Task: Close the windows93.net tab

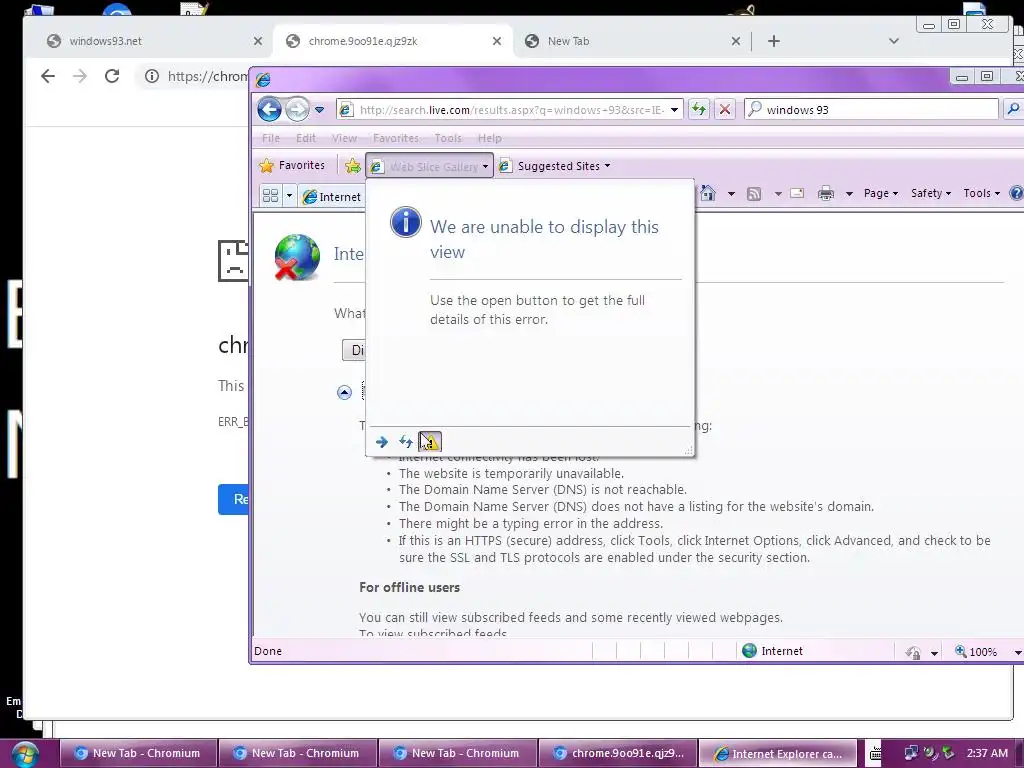Action: [258, 41]
